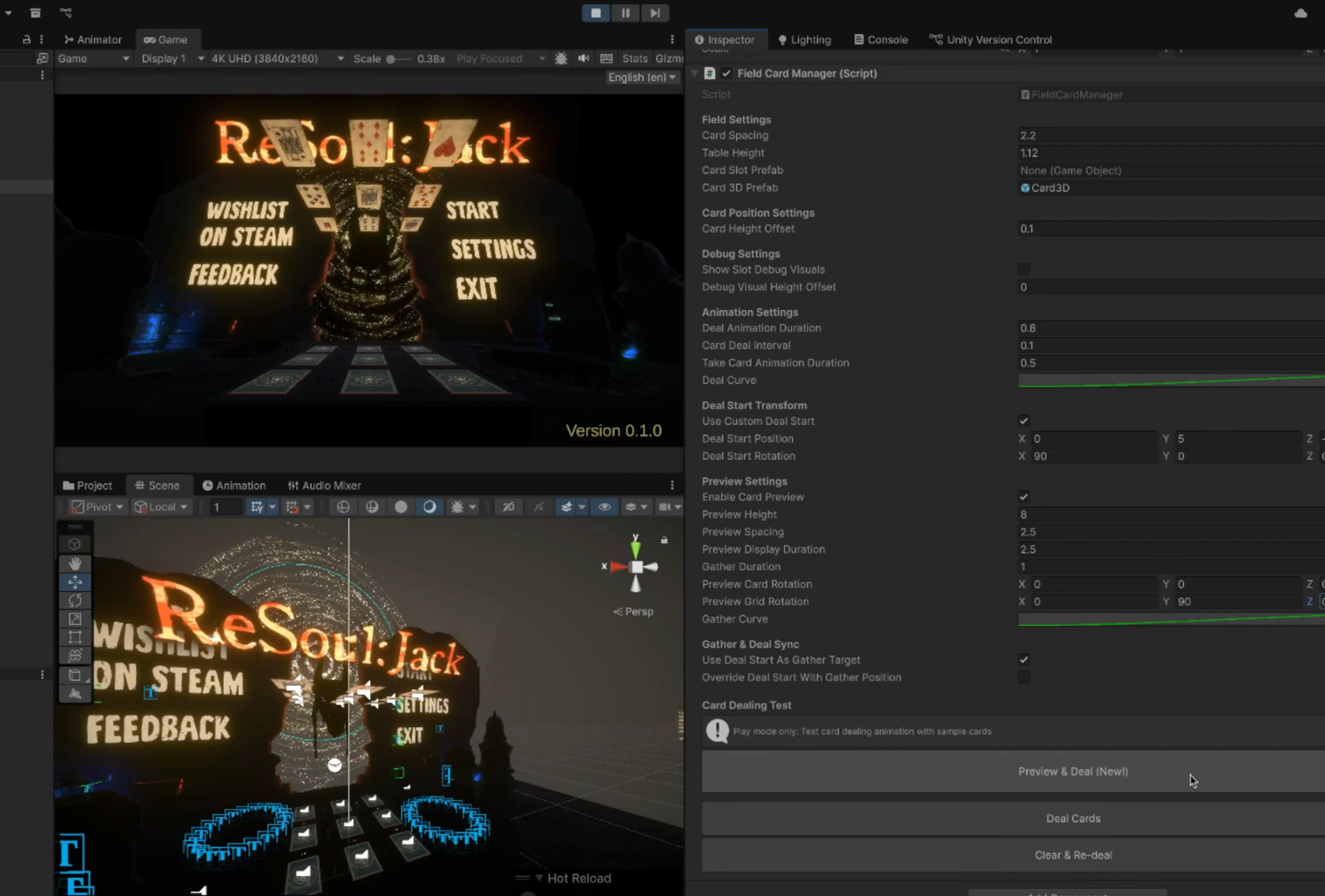Click the Step frame button

click(654, 13)
